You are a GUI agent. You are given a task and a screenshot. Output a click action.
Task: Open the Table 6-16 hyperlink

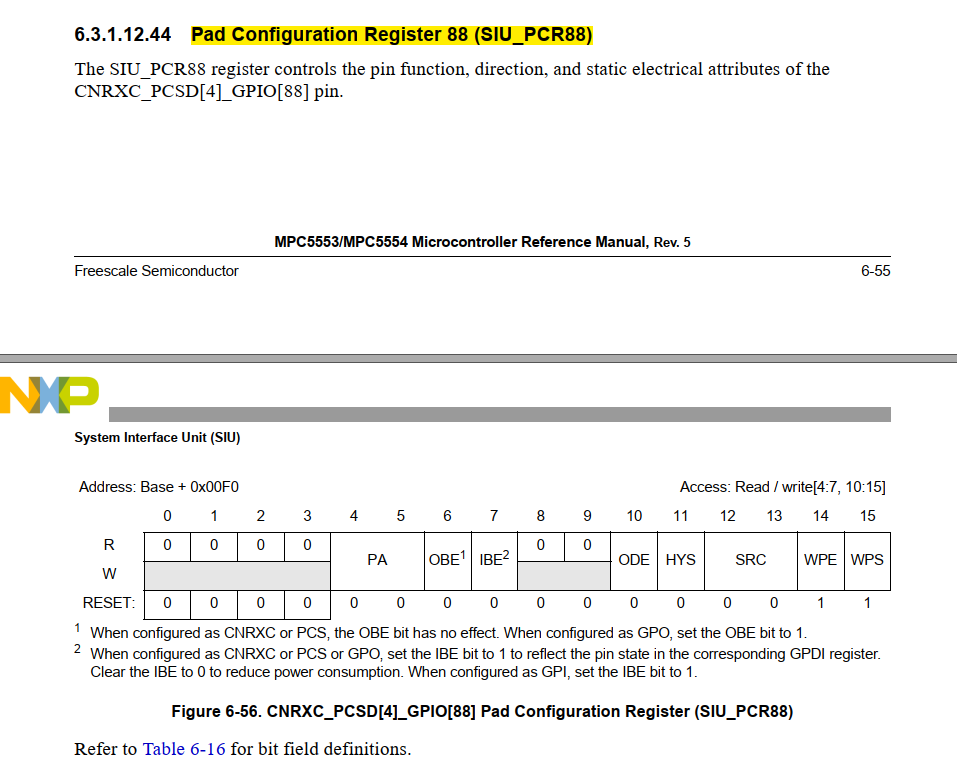tap(186, 749)
